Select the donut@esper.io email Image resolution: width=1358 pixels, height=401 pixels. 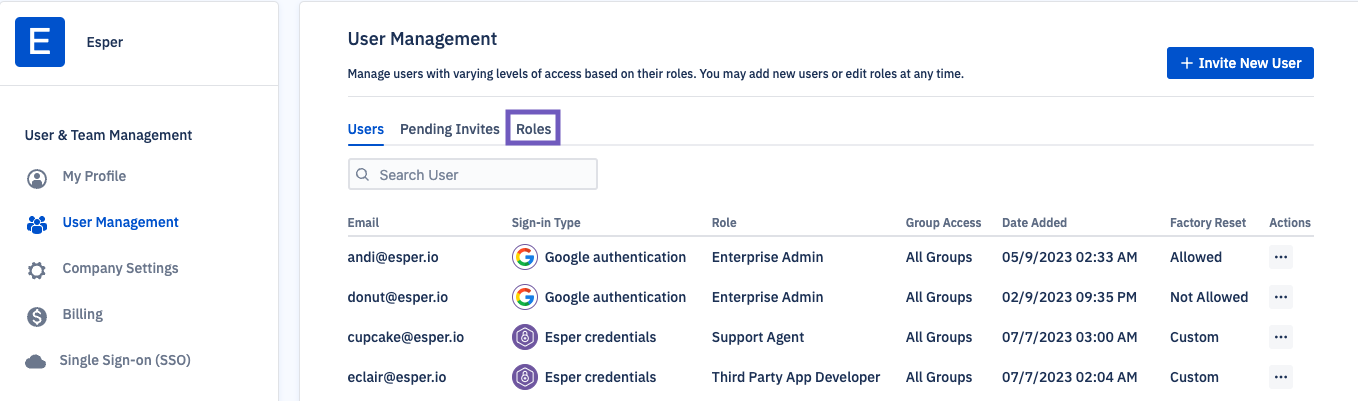click(x=398, y=297)
